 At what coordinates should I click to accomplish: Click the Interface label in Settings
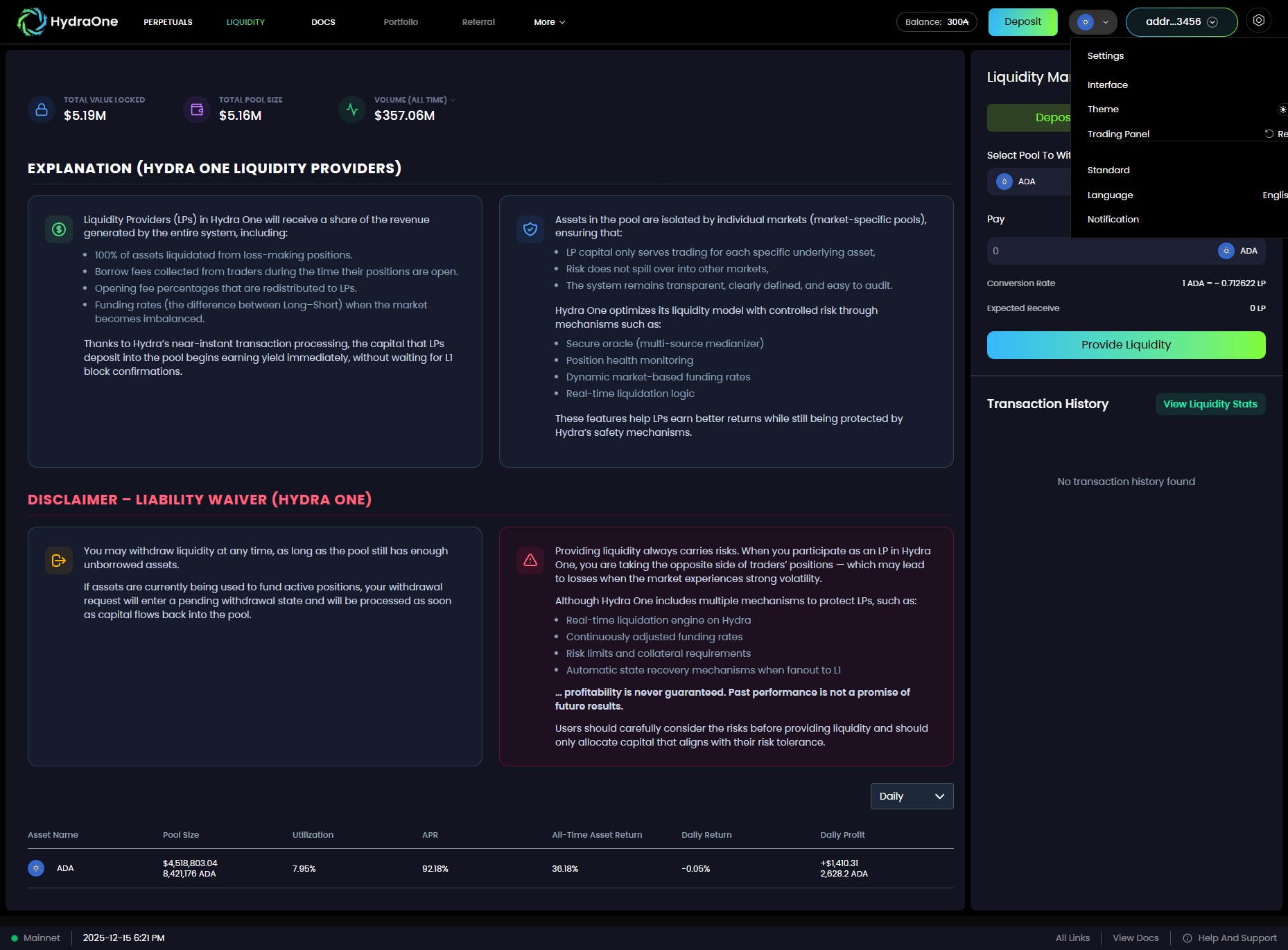pos(1107,85)
